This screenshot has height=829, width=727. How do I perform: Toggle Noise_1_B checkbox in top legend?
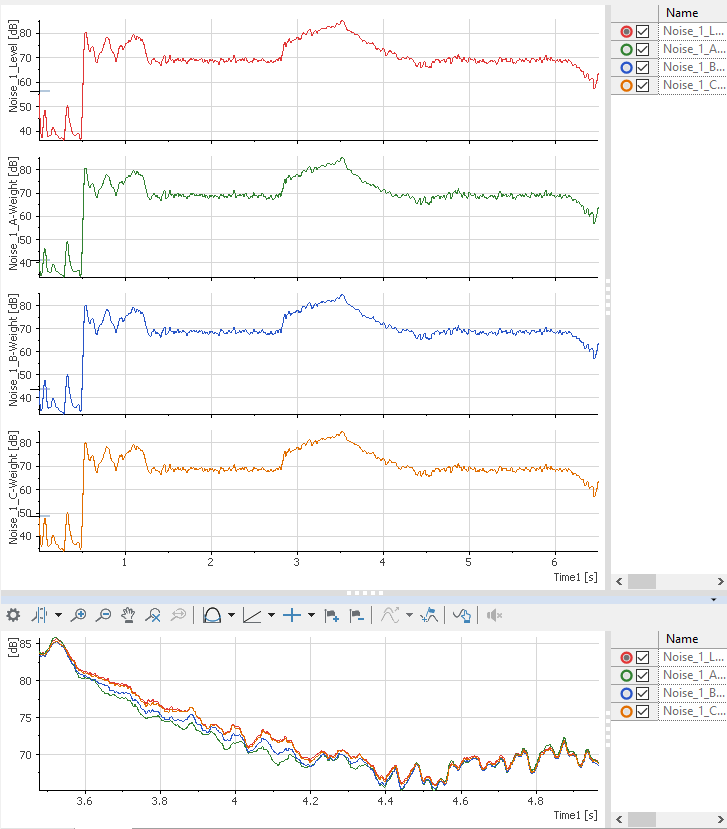643,67
